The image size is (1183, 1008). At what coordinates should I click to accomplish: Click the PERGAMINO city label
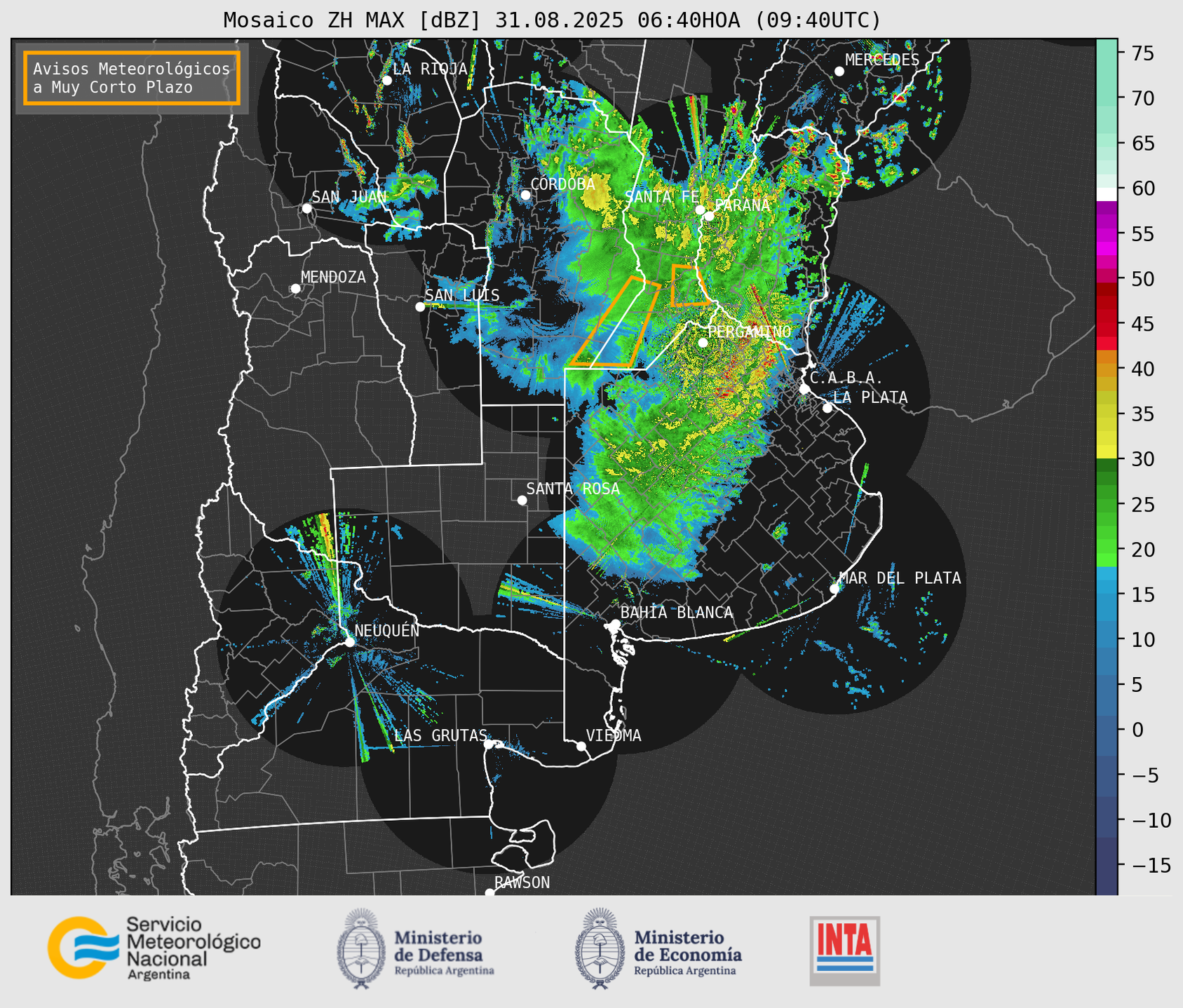tap(749, 332)
